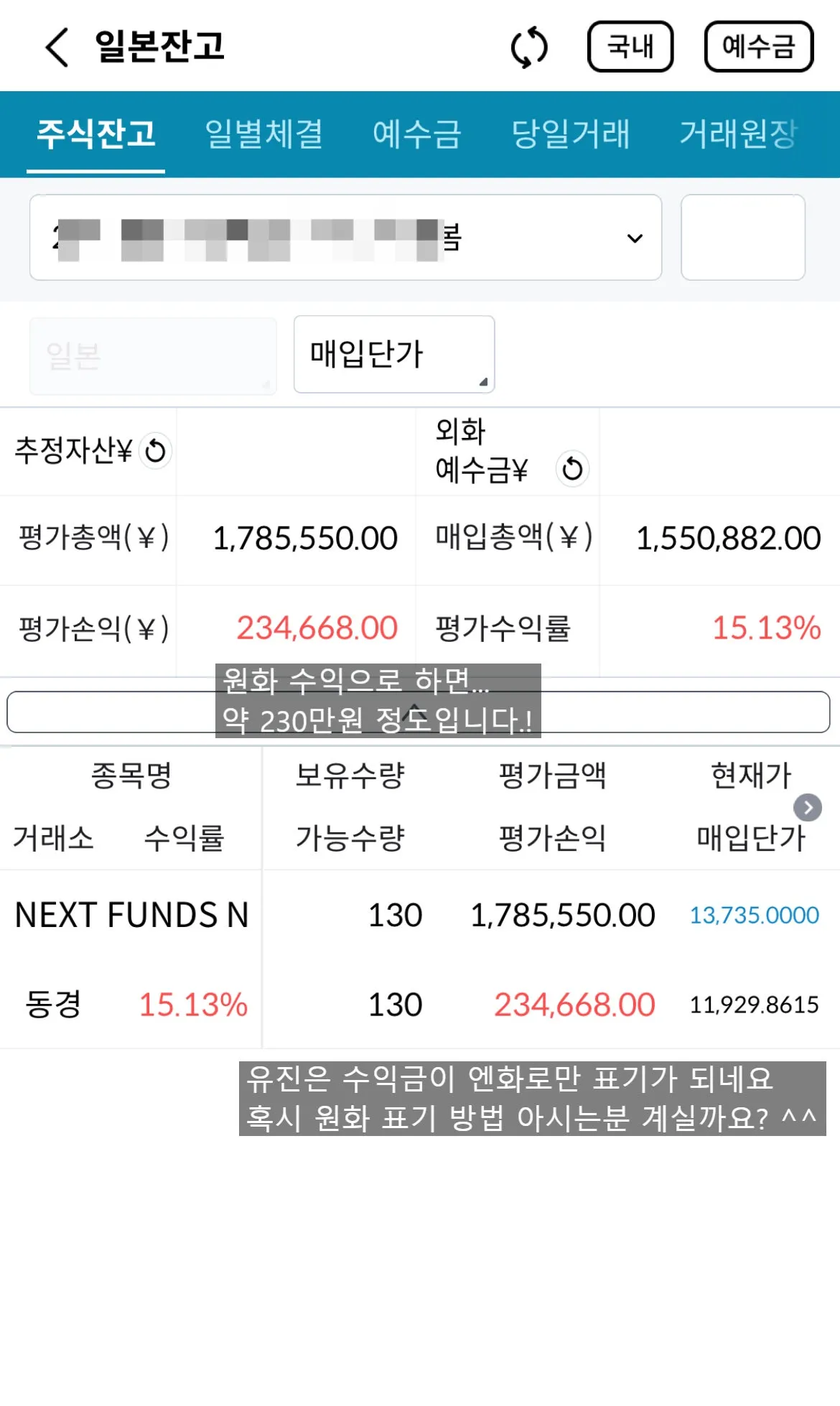
Task: Tap the 종목명 column header
Action: [131, 776]
